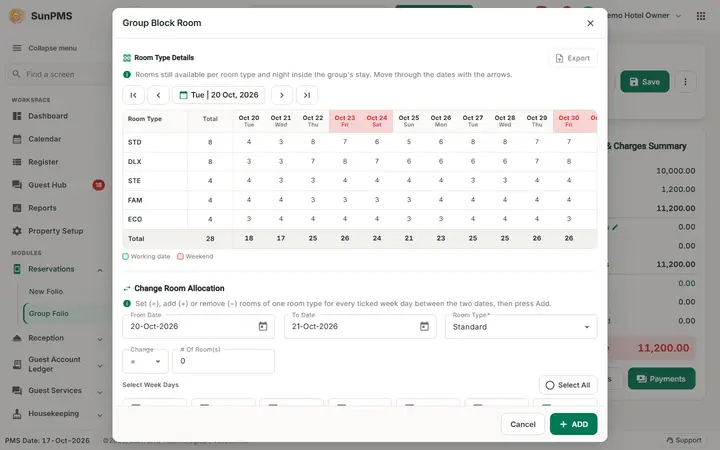Go to next date arrow

[281, 95]
